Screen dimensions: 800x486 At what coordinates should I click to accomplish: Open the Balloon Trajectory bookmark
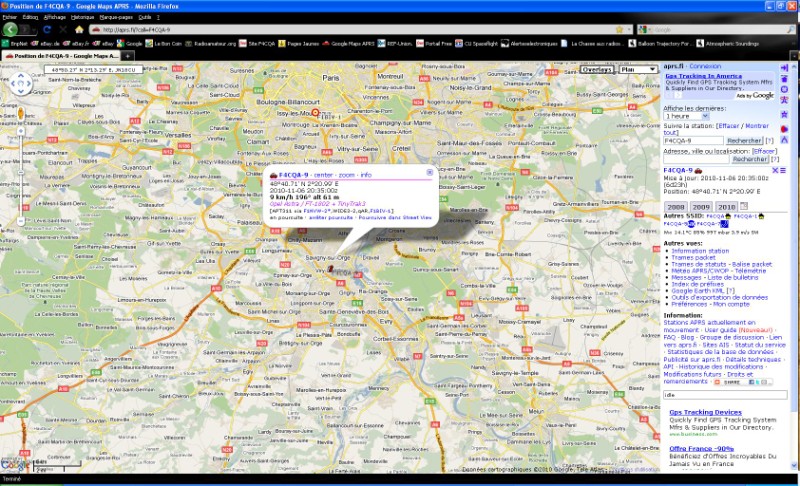click(659, 44)
